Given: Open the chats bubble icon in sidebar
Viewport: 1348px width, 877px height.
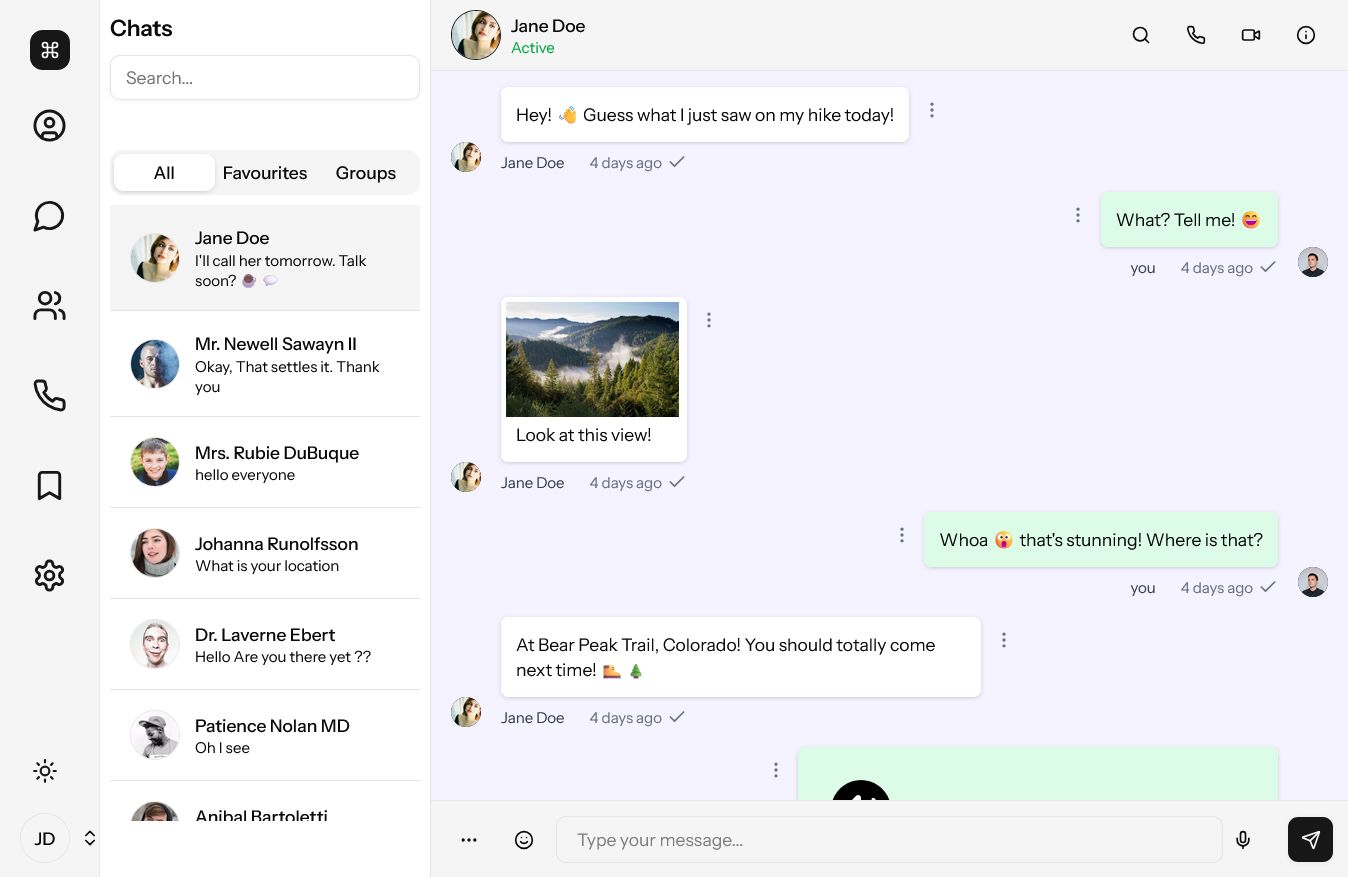Looking at the screenshot, I should tap(49, 216).
